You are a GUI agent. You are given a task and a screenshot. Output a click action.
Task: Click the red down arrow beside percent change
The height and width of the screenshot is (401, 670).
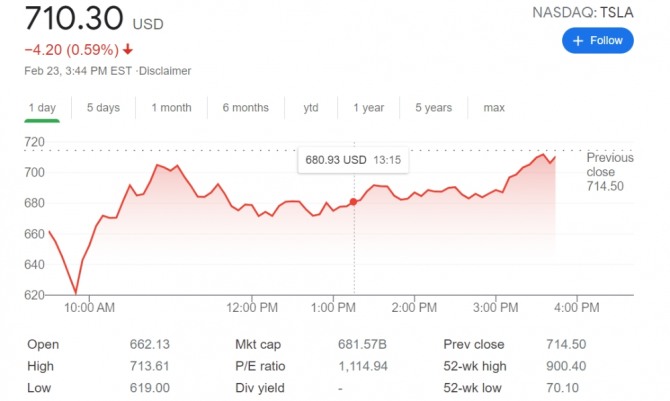[128, 49]
